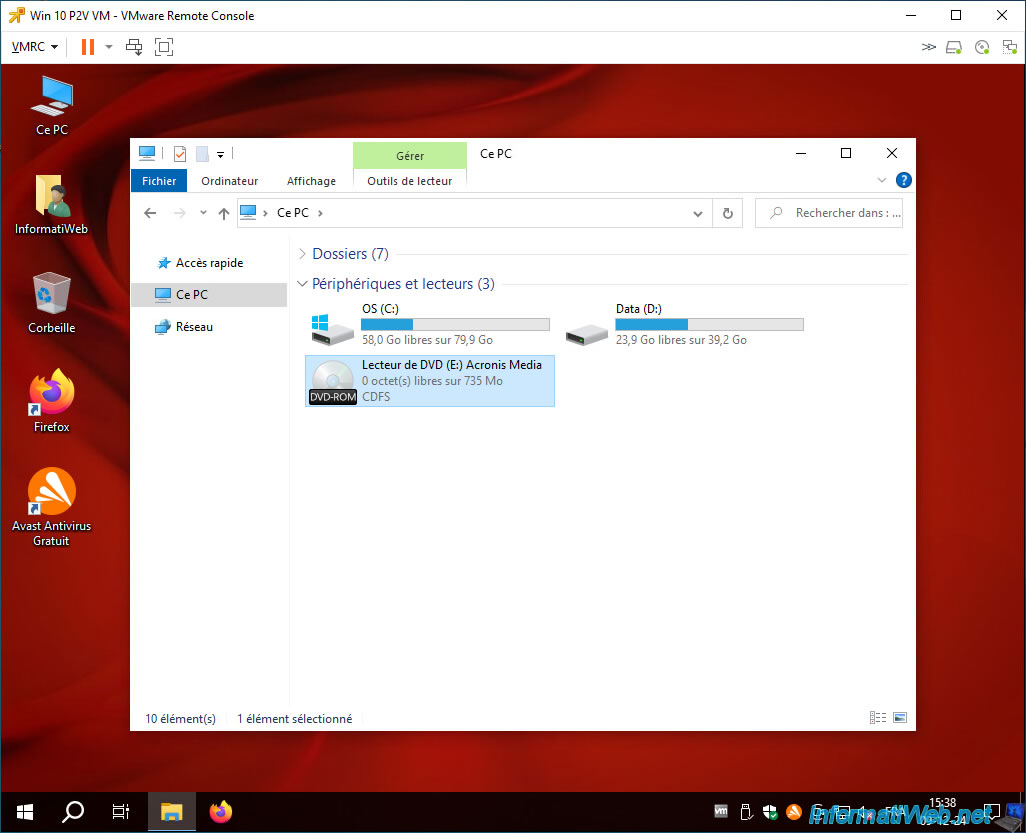Click the Rechercher dans search field
The width and height of the screenshot is (1026, 833).
coord(829,213)
